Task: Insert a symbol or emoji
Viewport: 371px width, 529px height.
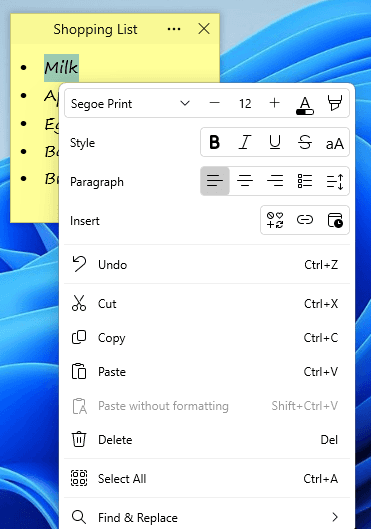Action: pyautogui.click(x=275, y=220)
